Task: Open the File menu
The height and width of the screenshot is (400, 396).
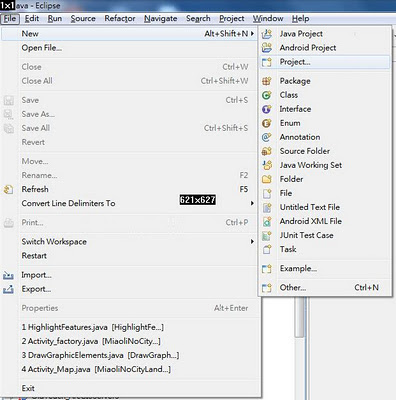Action: [x=10, y=19]
